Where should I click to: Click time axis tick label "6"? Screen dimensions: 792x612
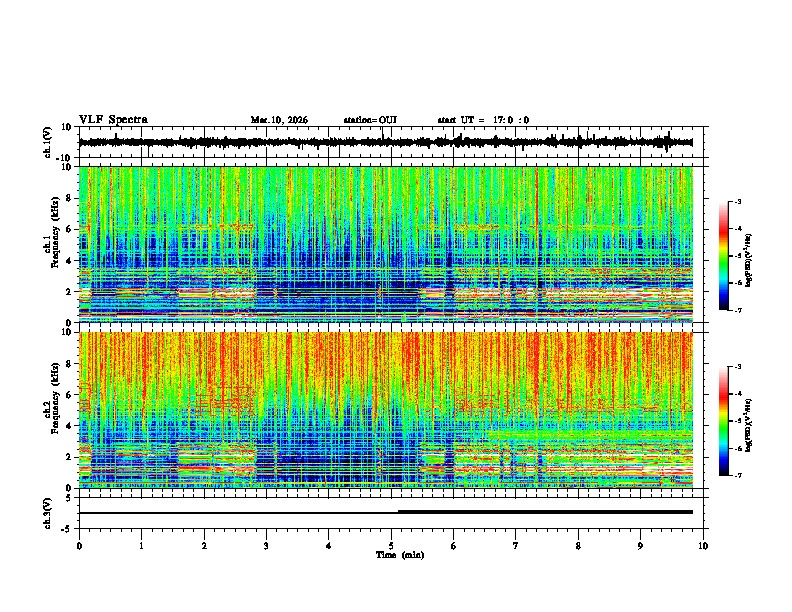[454, 546]
